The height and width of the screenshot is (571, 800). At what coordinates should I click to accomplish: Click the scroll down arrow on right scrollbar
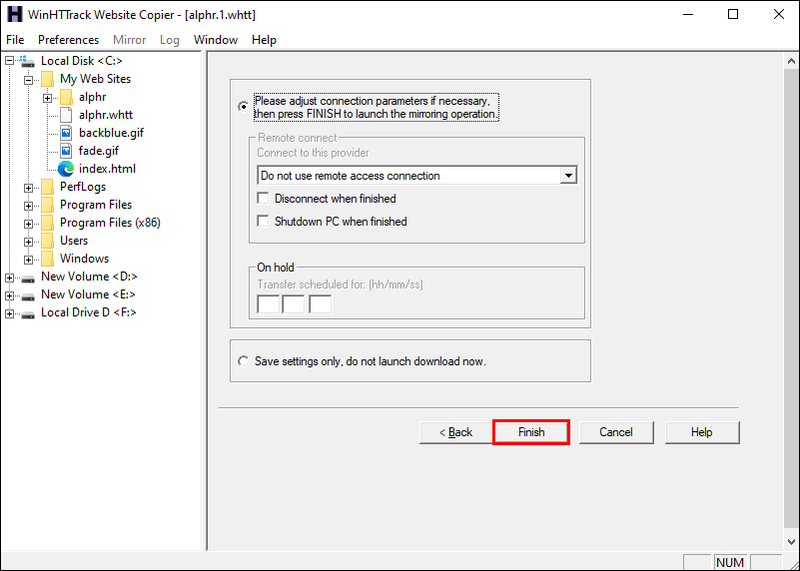pos(791,542)
